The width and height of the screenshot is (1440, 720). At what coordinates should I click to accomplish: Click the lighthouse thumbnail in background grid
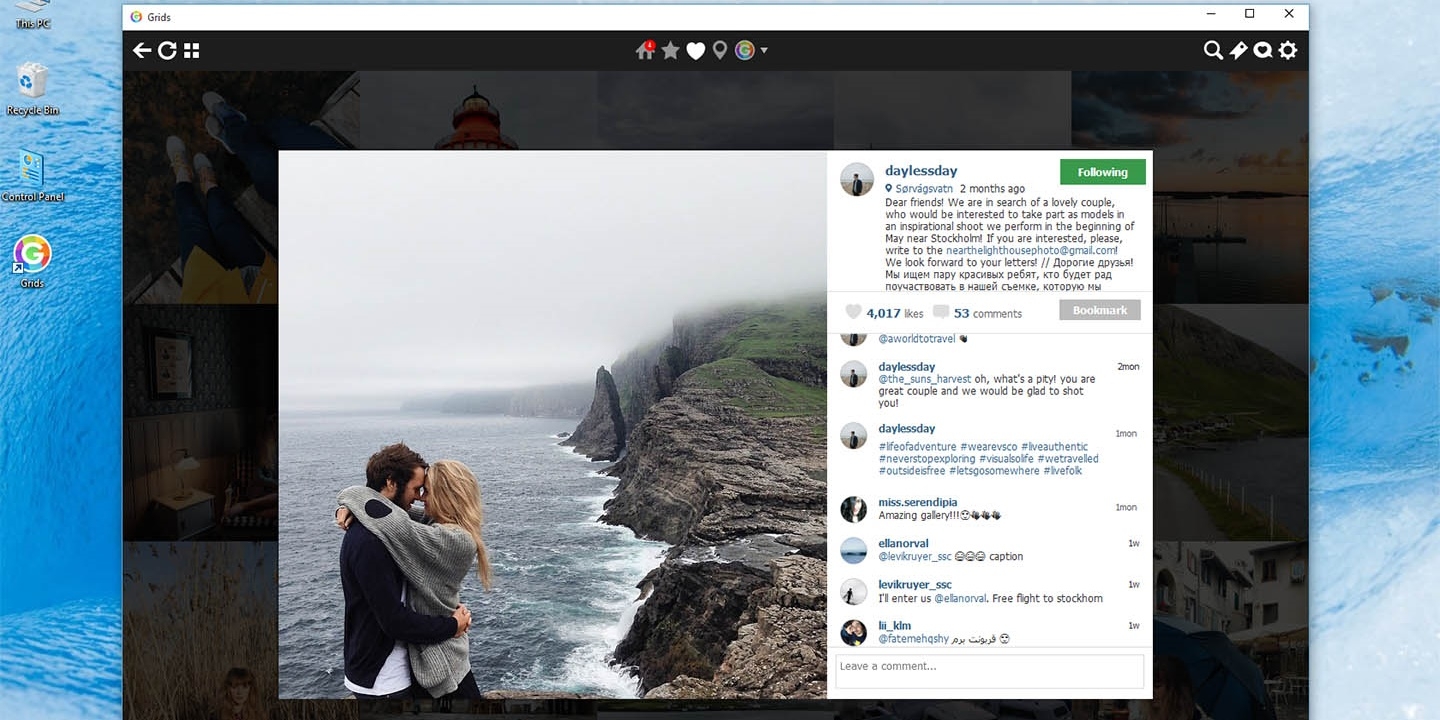[478, 110]
